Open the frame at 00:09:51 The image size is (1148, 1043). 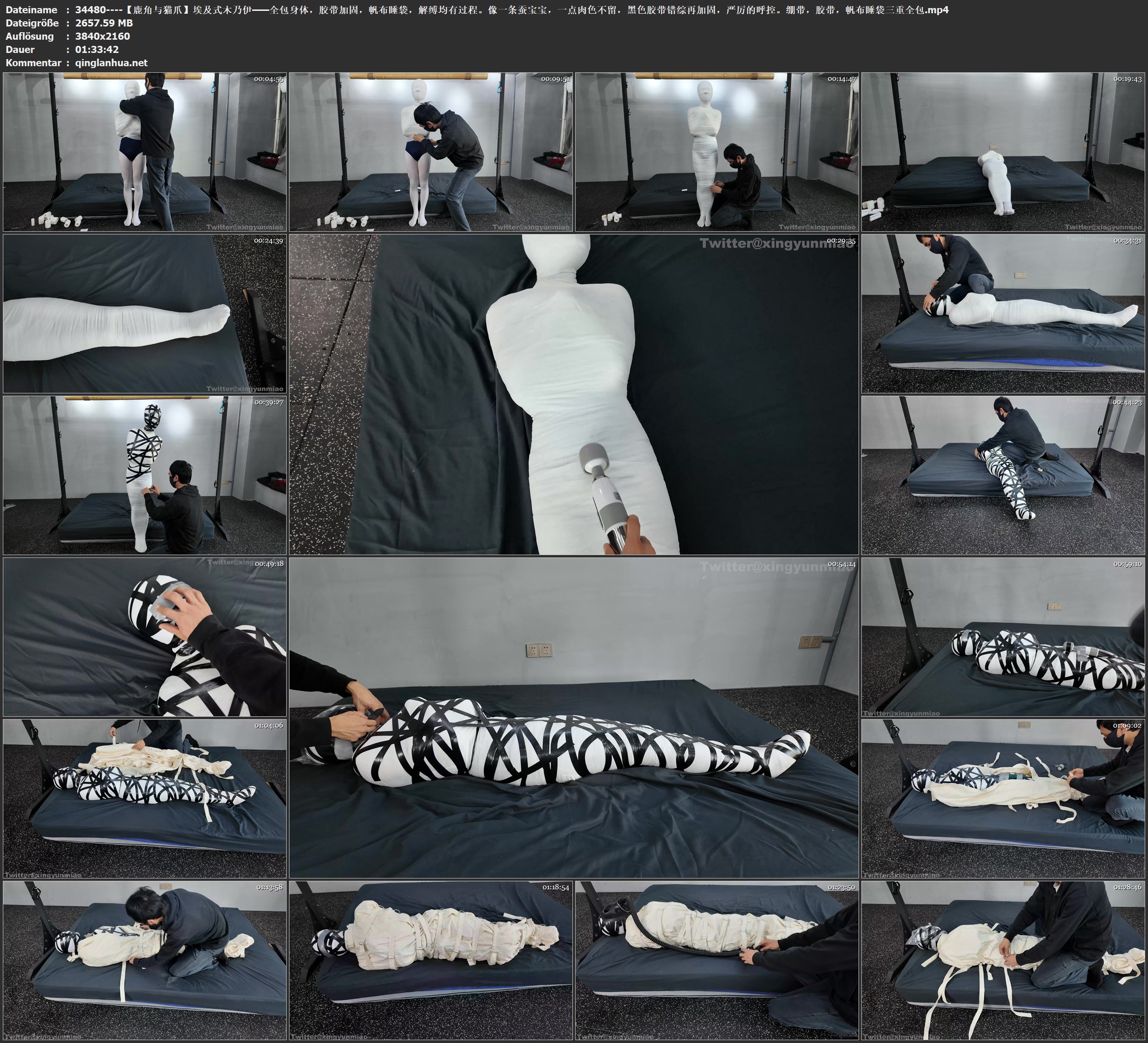tap(430, 151)
